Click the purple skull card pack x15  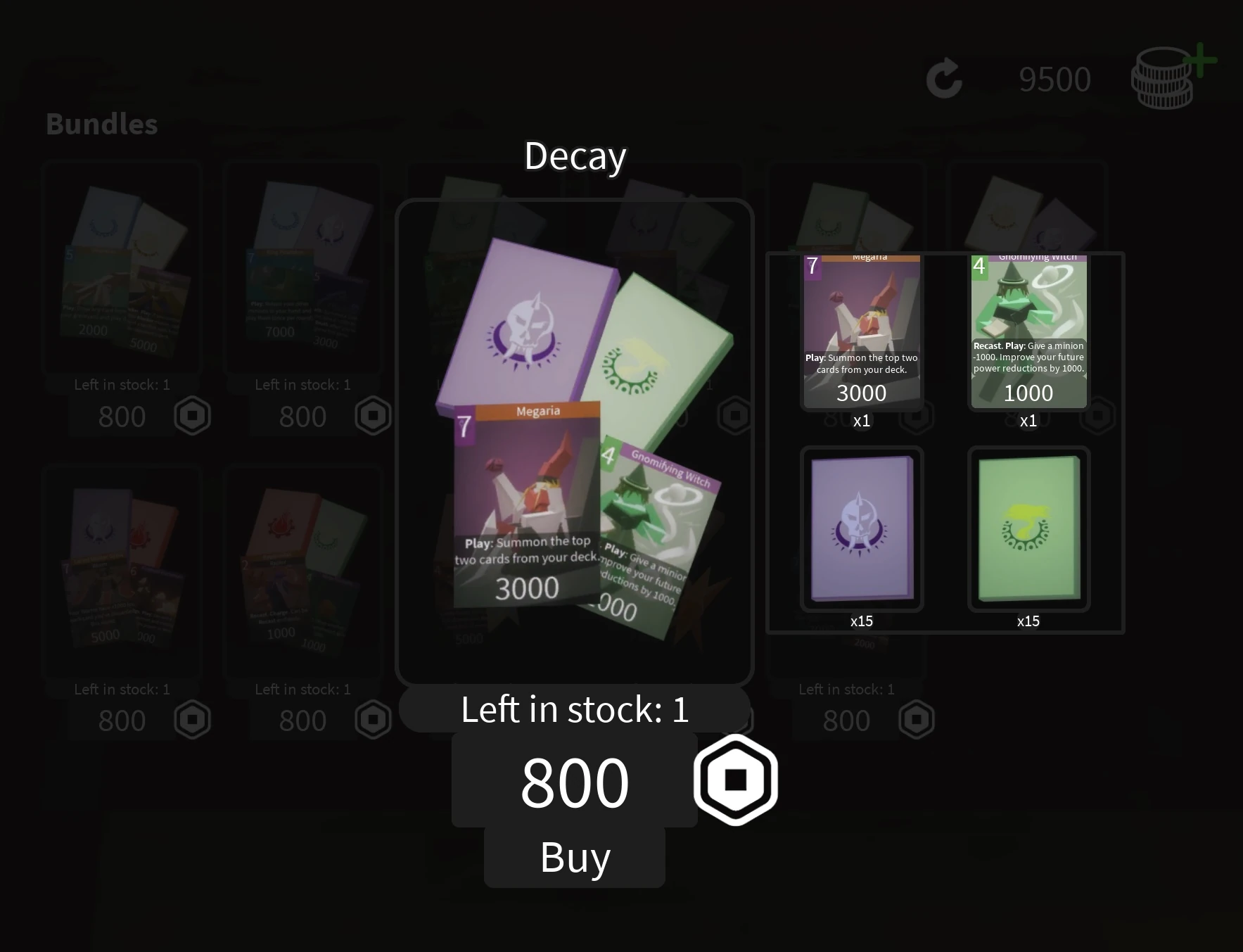862,529
